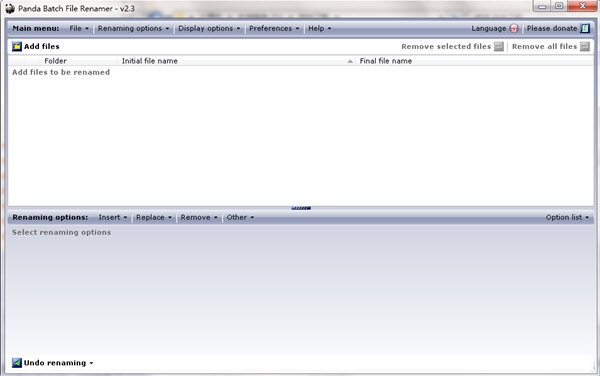
Task: Minimize the Panda Batch File Renamer window
Action: (542, 6)
